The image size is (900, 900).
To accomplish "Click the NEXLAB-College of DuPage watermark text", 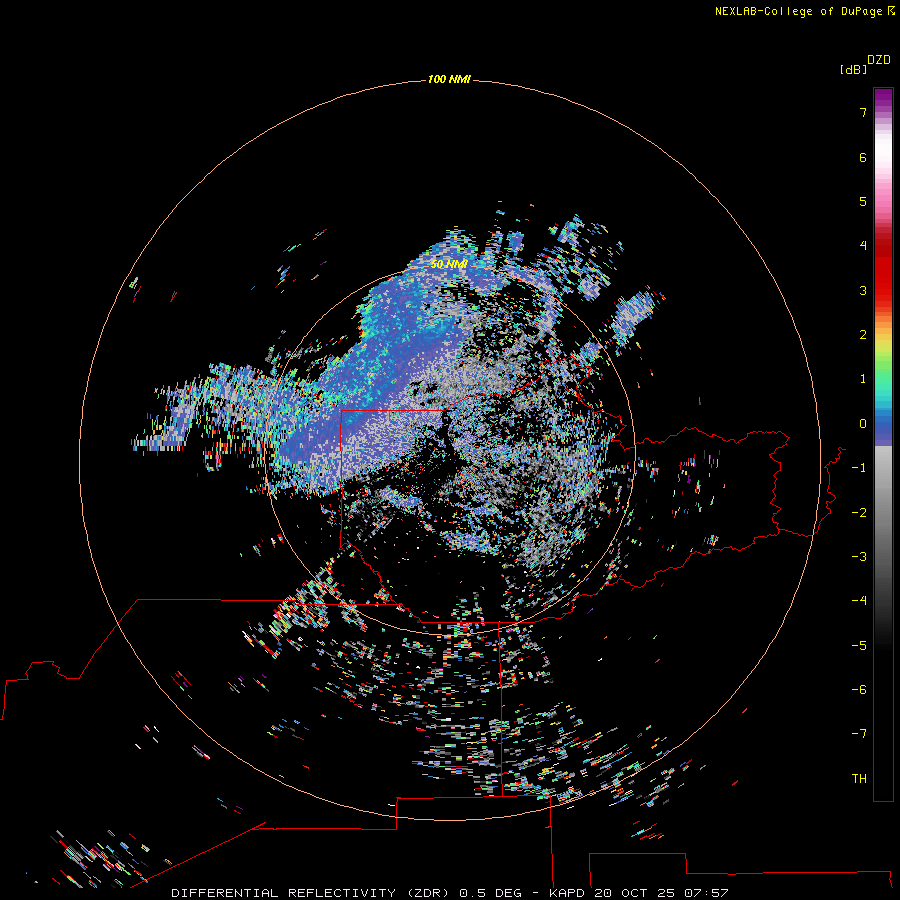I will click(x=798, y=11).
